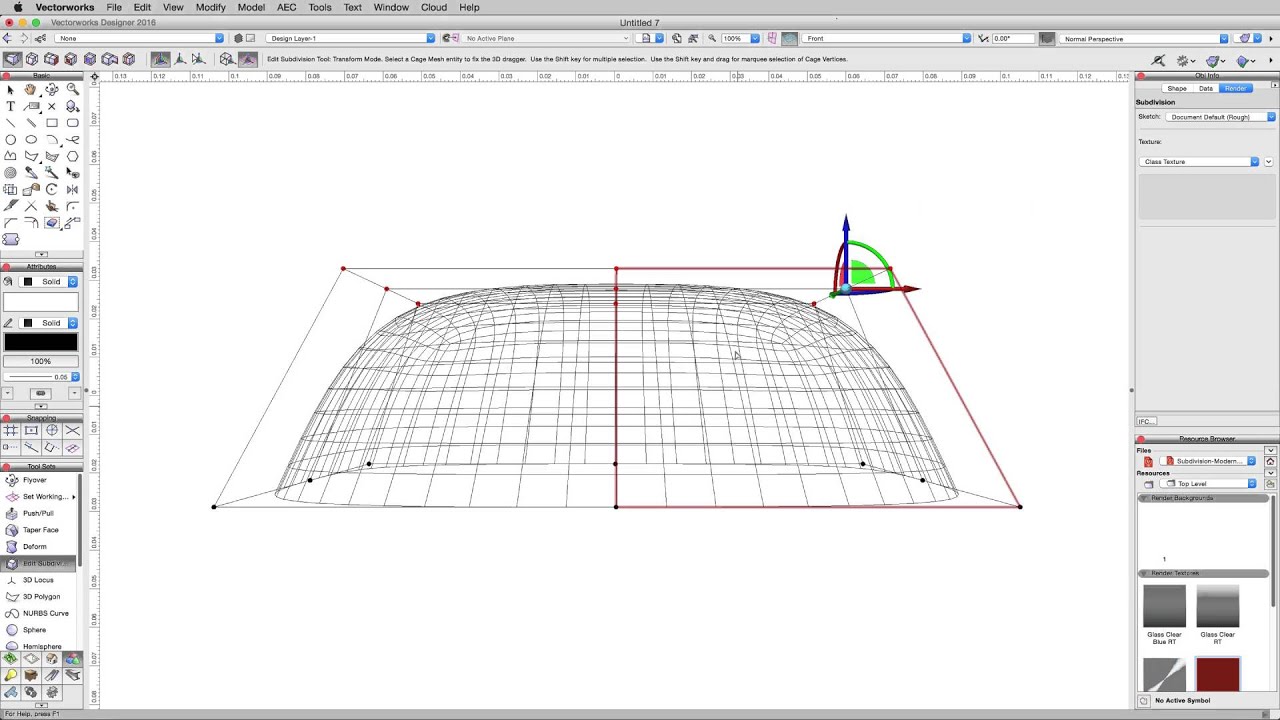
Task: Select the Mirror tool
Action: tap(72, 189)
